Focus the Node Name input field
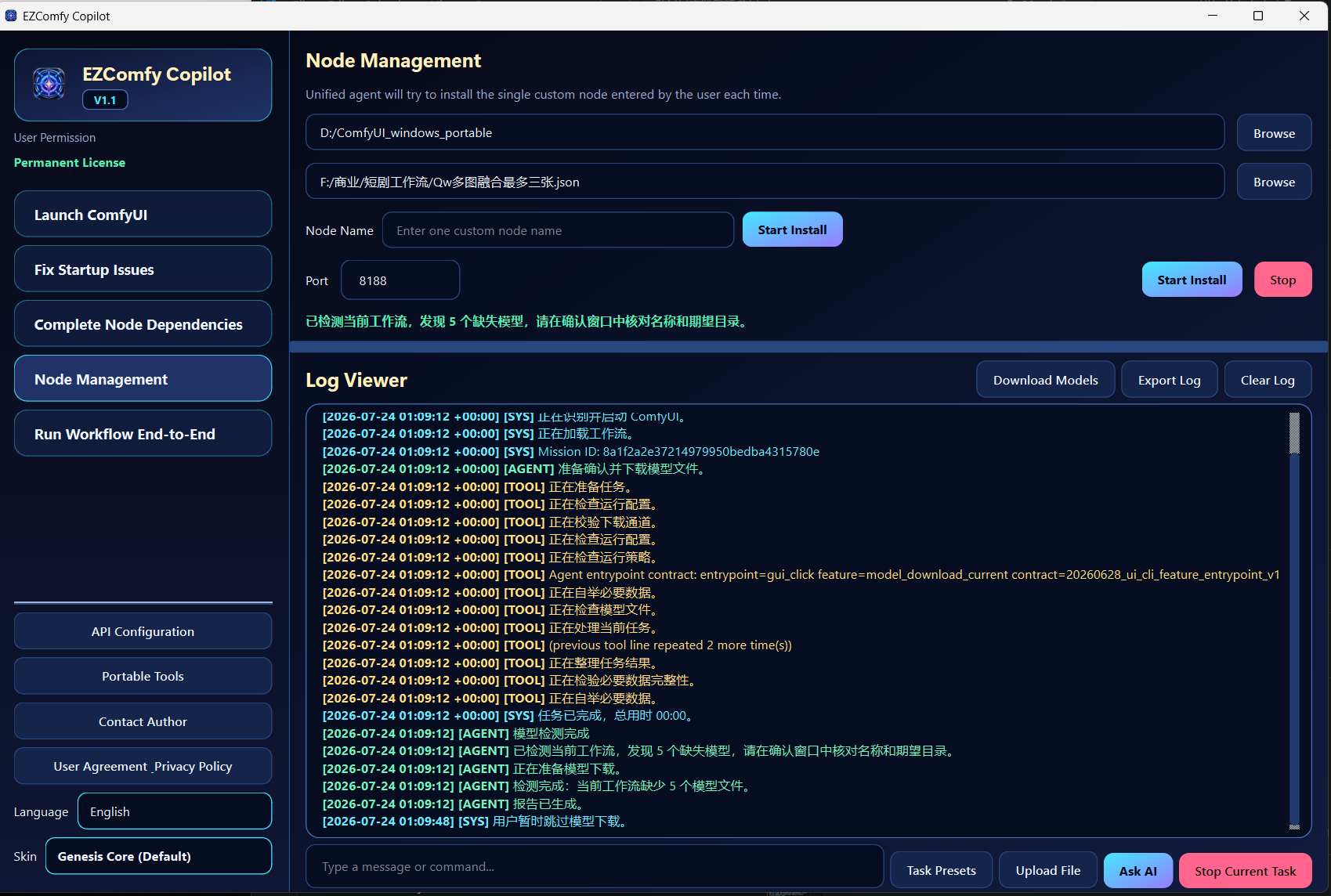The image size is (1331, 896). [558, 230]
